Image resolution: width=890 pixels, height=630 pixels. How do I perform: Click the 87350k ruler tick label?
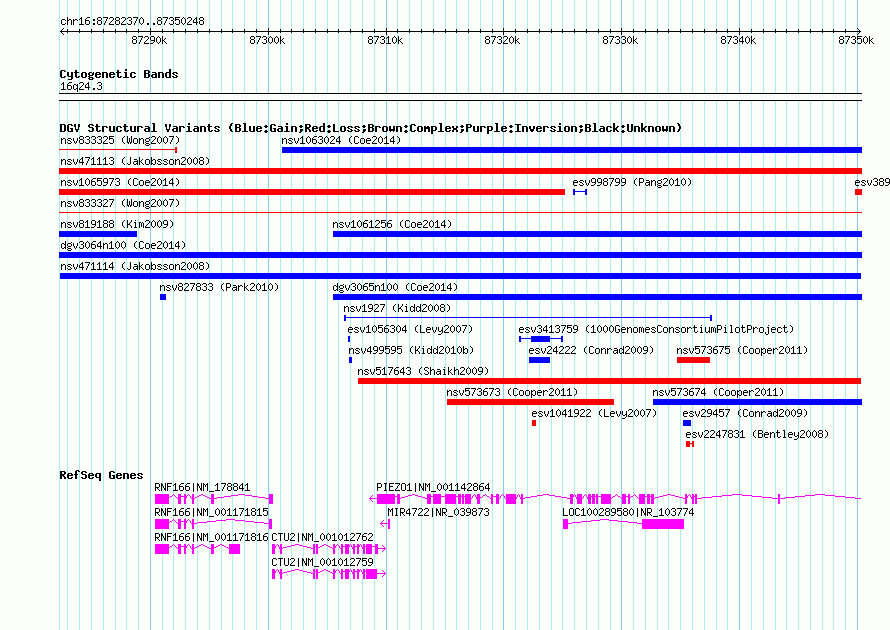pyautogui.click(x=856, y=40)
